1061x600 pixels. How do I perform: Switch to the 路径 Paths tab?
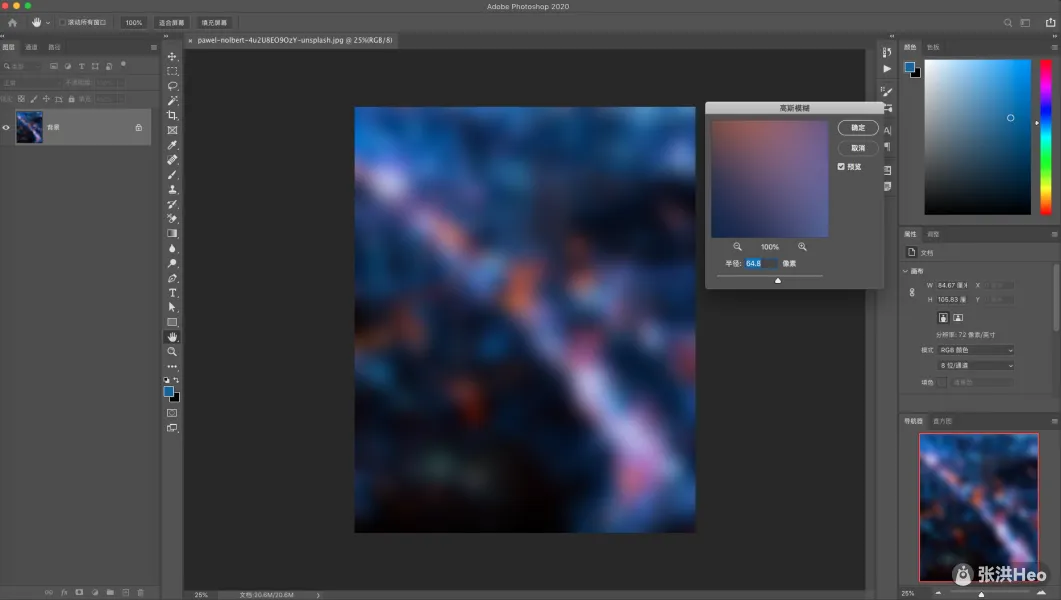point(54,47)
